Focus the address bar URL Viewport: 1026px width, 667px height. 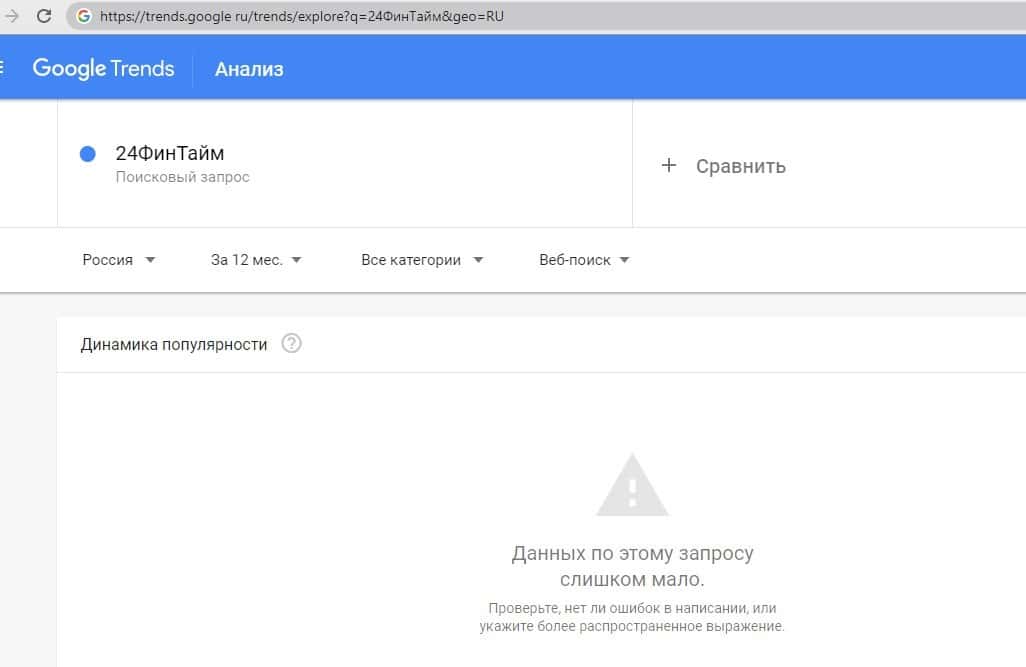click(x=300, y=16)
